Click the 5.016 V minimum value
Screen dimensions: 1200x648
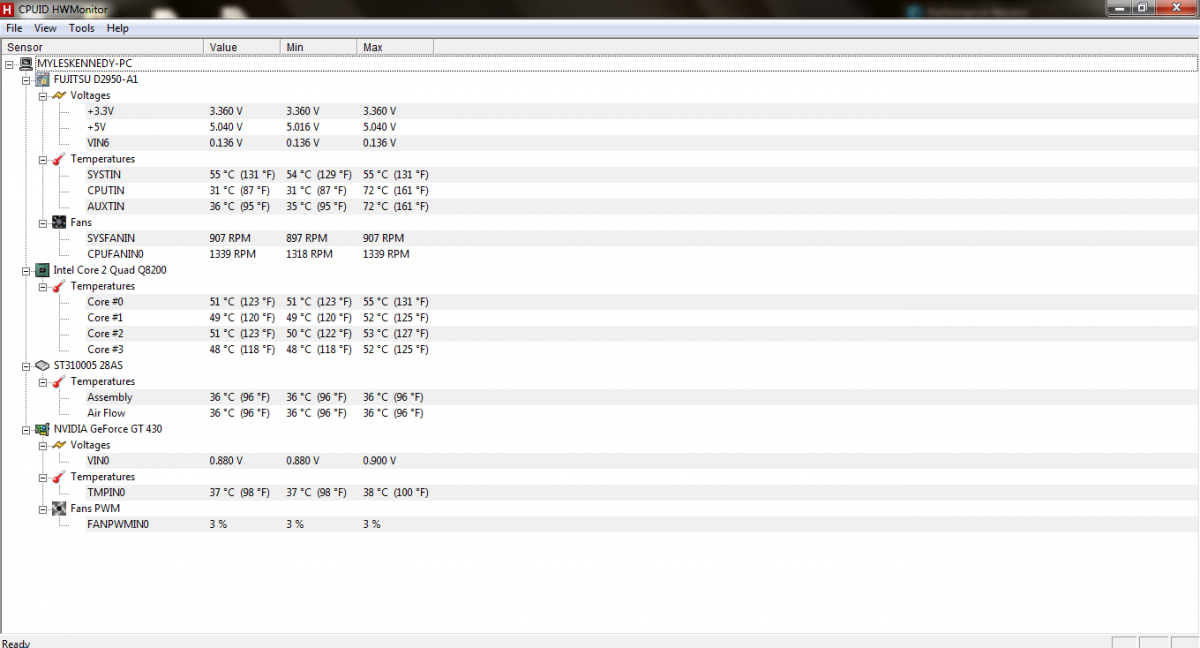coord(303,127)
